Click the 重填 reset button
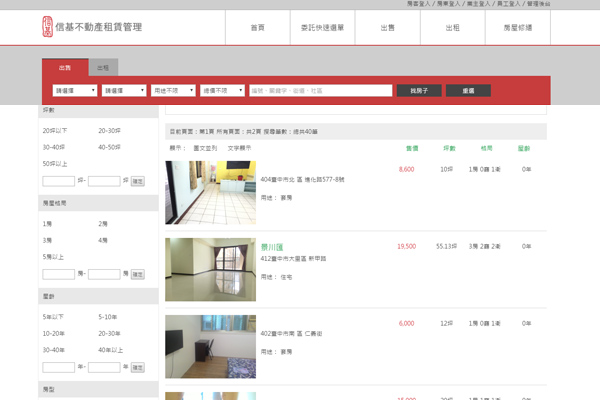The width and height of the screenshot is (600, 400). [x=468, y=91]
